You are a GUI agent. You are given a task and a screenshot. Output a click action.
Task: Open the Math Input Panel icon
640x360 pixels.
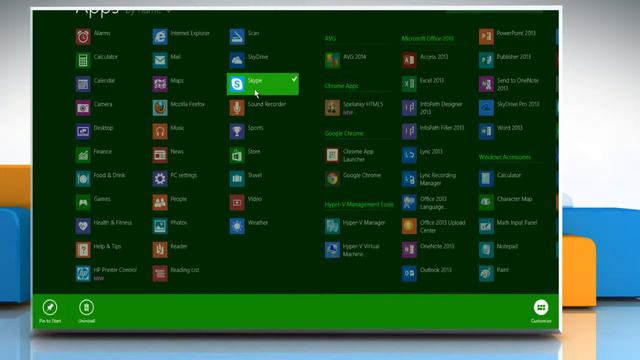pos(486,226)
